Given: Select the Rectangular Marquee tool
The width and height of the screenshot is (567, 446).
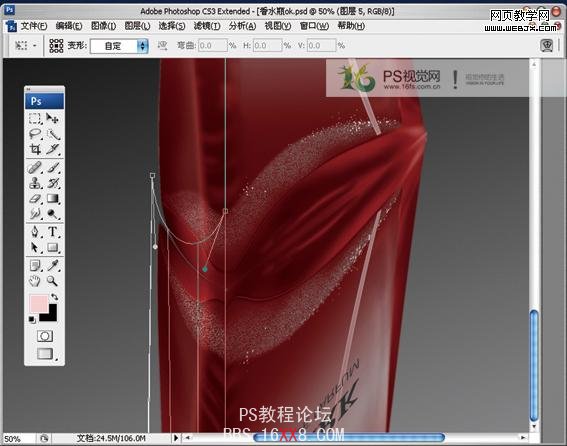Looking at the screenshot, I should [35, 119].
